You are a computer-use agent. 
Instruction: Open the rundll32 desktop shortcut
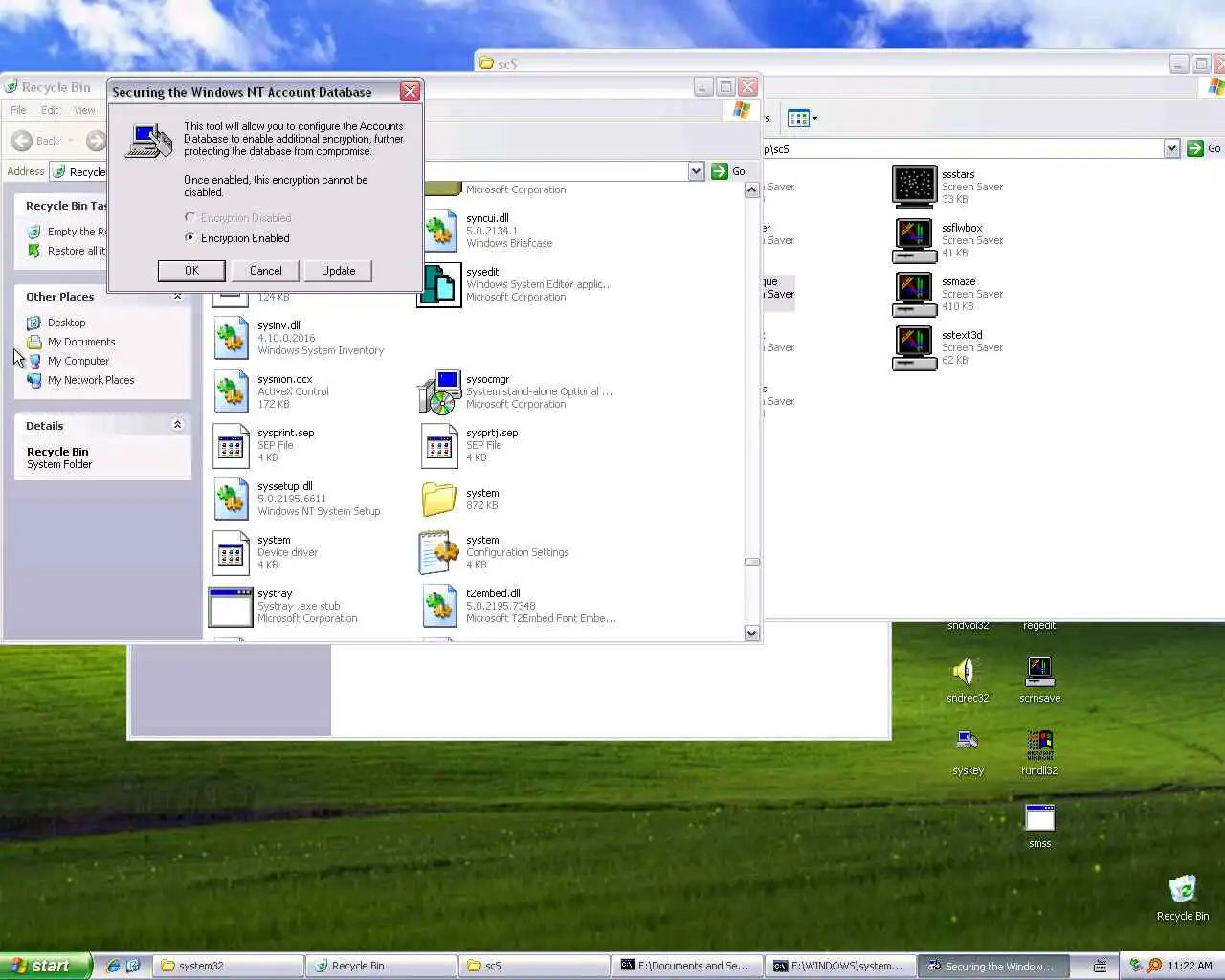pyautogui.click(x=1039, y=745)
